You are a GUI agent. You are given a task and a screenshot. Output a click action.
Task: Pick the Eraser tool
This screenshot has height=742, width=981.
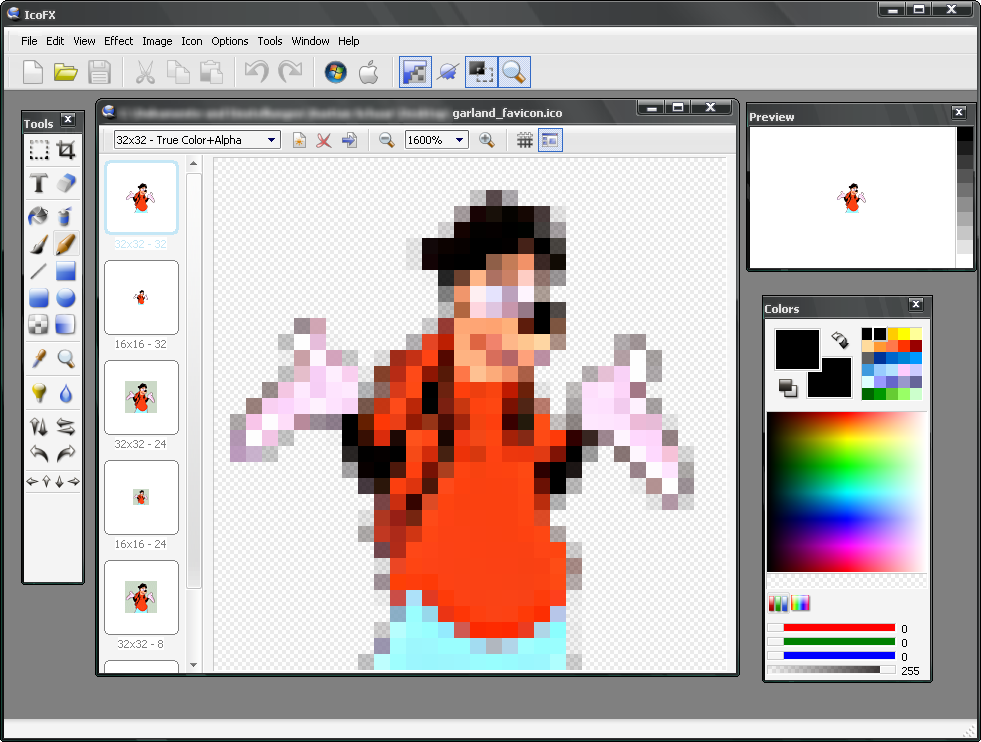click(66, 183)
